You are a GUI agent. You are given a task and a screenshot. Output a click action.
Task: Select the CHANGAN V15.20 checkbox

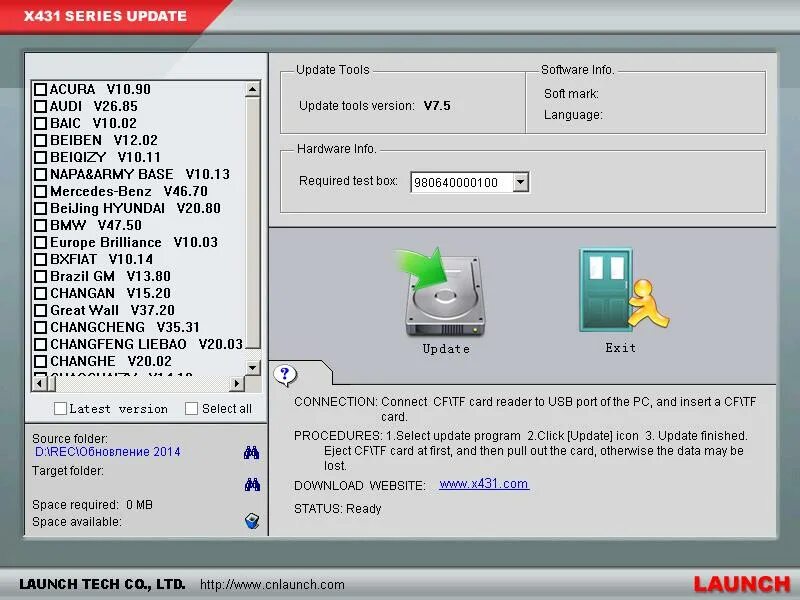[40, 293]
